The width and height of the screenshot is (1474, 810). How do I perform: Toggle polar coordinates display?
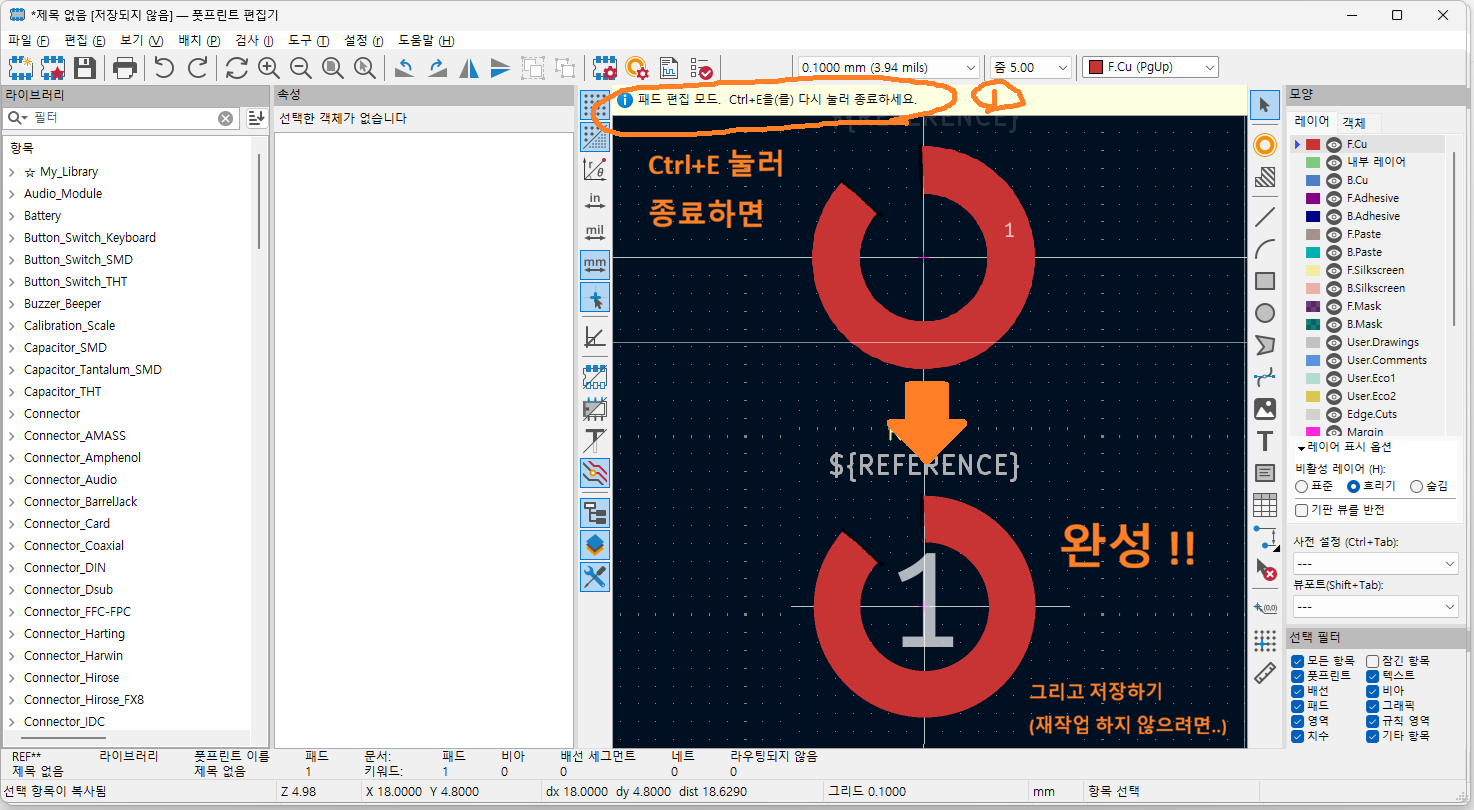point(595,169)
